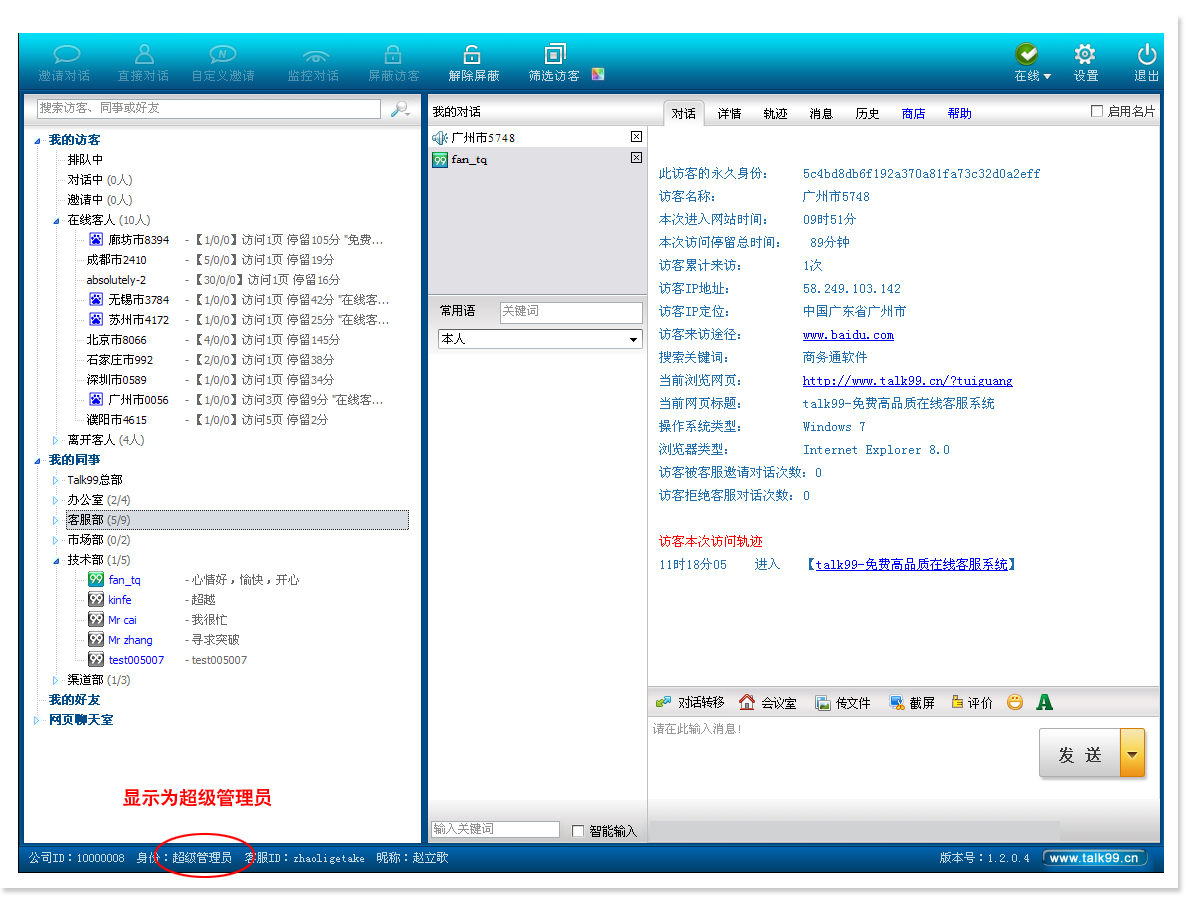Click the green font color A icon
The height and width of the screenshot is (907, 1191).
point(1044,702)
